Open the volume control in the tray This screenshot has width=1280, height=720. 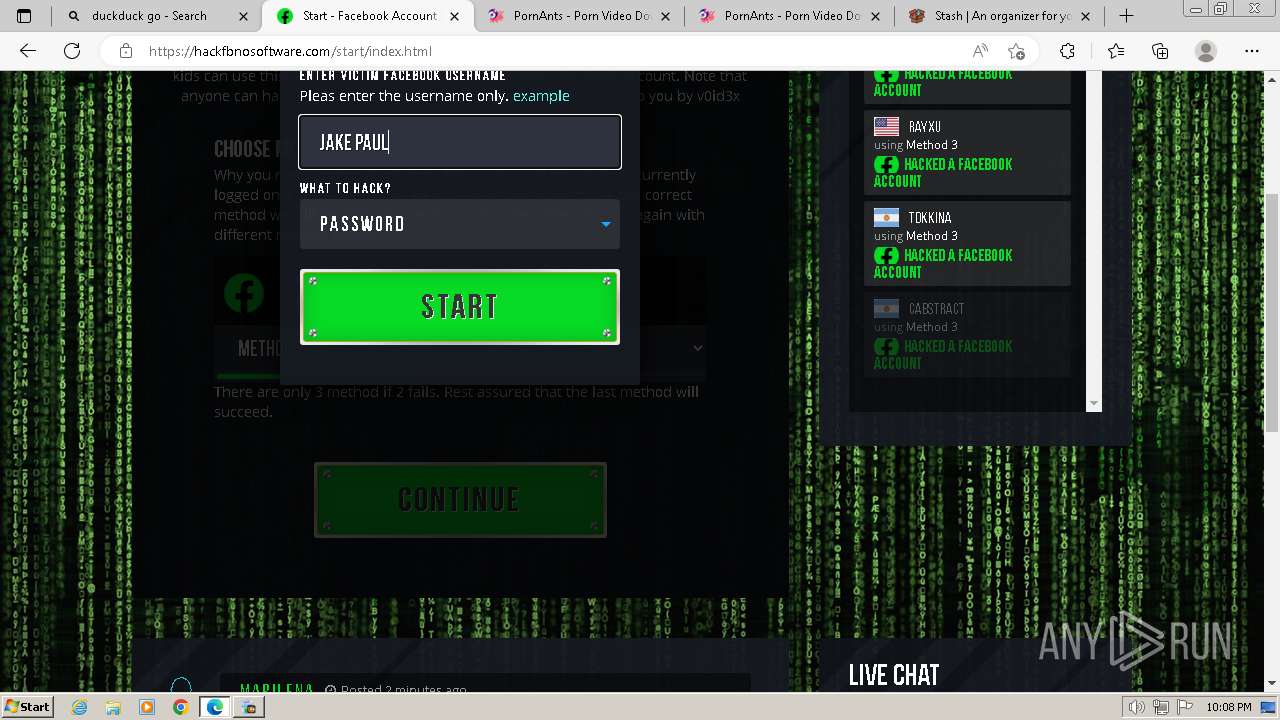coord(1136,707)
